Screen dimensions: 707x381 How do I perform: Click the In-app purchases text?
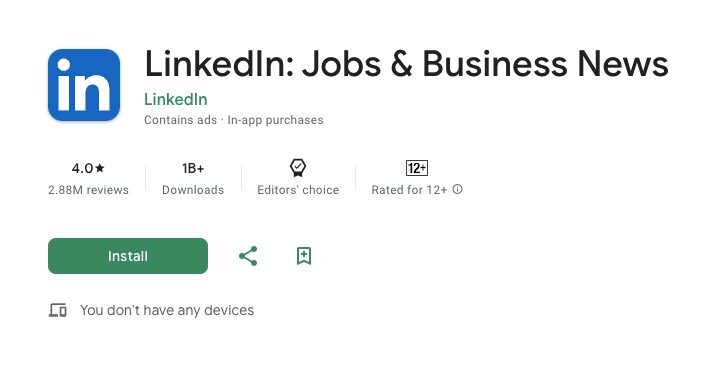pos(275,120)
